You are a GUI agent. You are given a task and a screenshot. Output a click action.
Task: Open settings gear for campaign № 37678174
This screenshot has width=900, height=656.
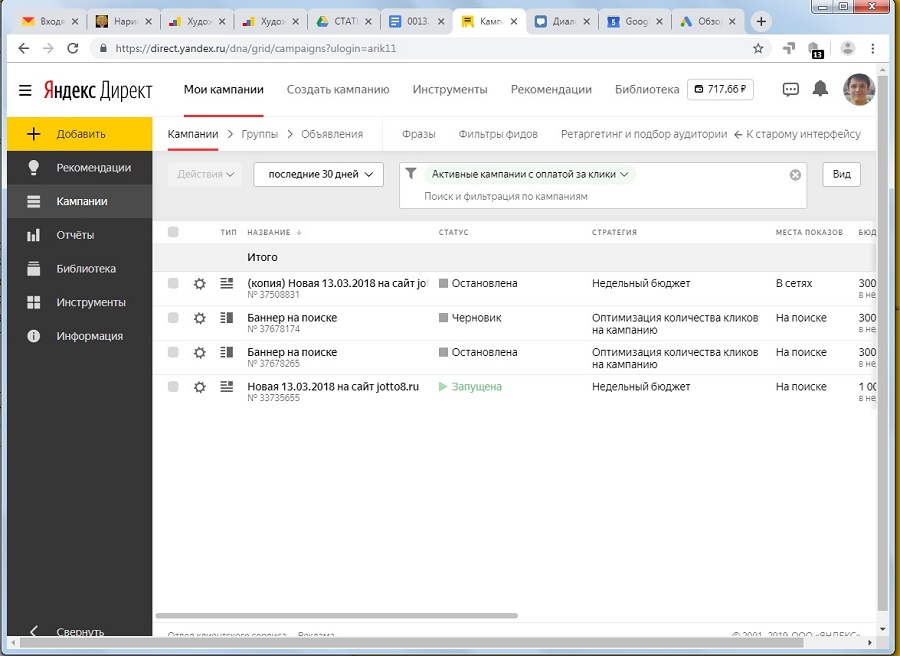click(199, 318)
